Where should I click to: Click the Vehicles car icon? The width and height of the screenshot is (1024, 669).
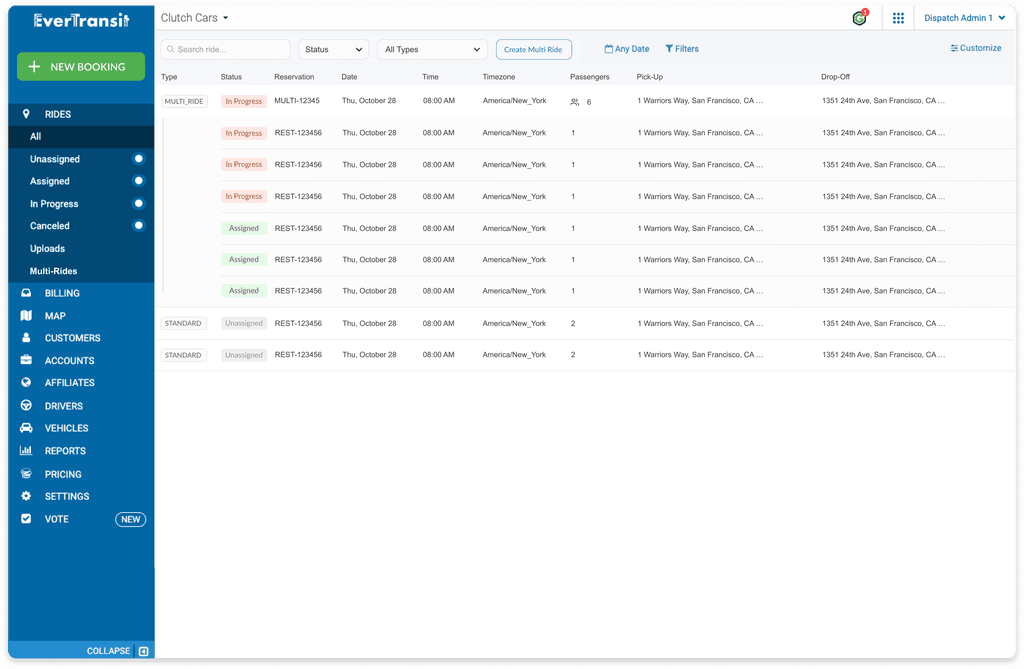click(x=26, y=428)
